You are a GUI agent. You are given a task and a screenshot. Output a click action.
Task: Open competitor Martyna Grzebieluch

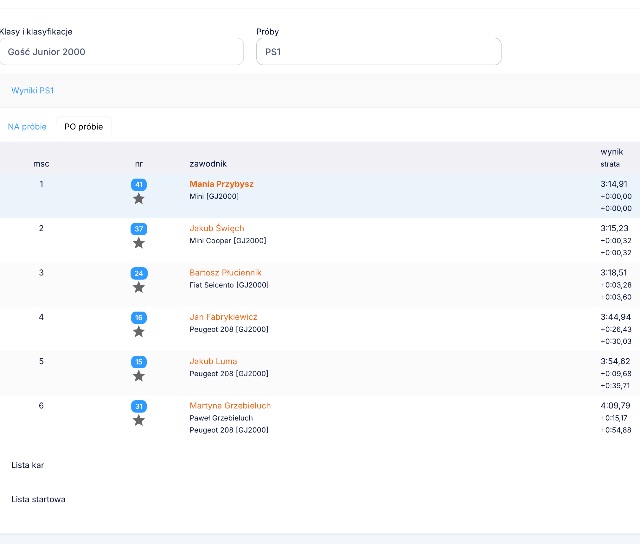point(230,406)
